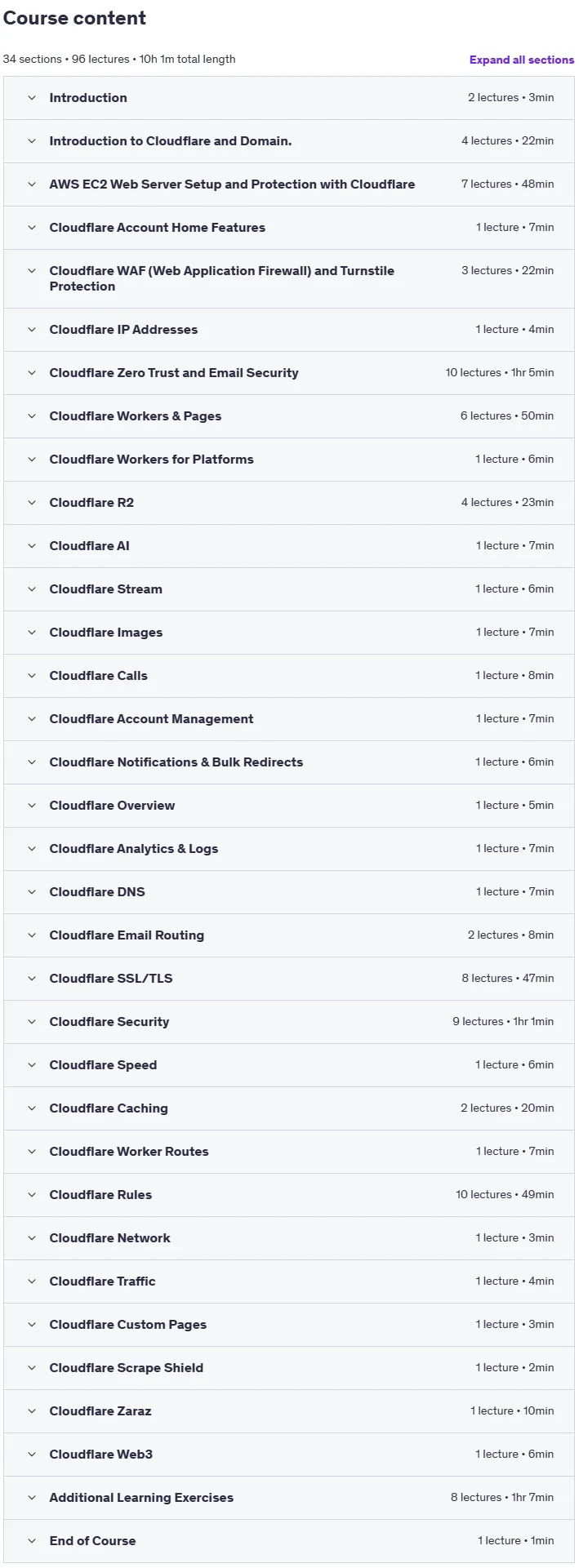Expand the Cloudflare DNS chevron
The height and width of the screenshot is (1568, 579).
click(x=32, y=892)
